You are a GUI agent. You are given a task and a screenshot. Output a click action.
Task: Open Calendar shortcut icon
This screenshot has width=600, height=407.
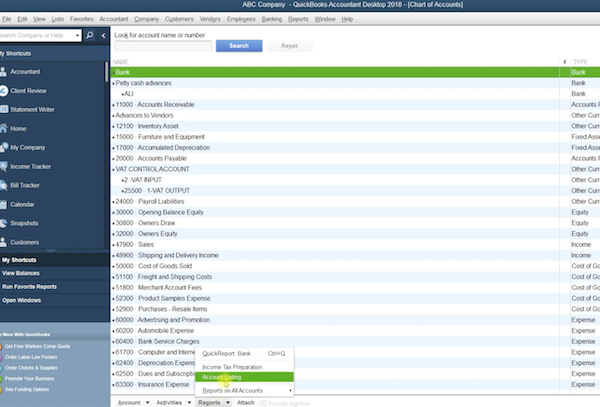(x=3, y=204)
